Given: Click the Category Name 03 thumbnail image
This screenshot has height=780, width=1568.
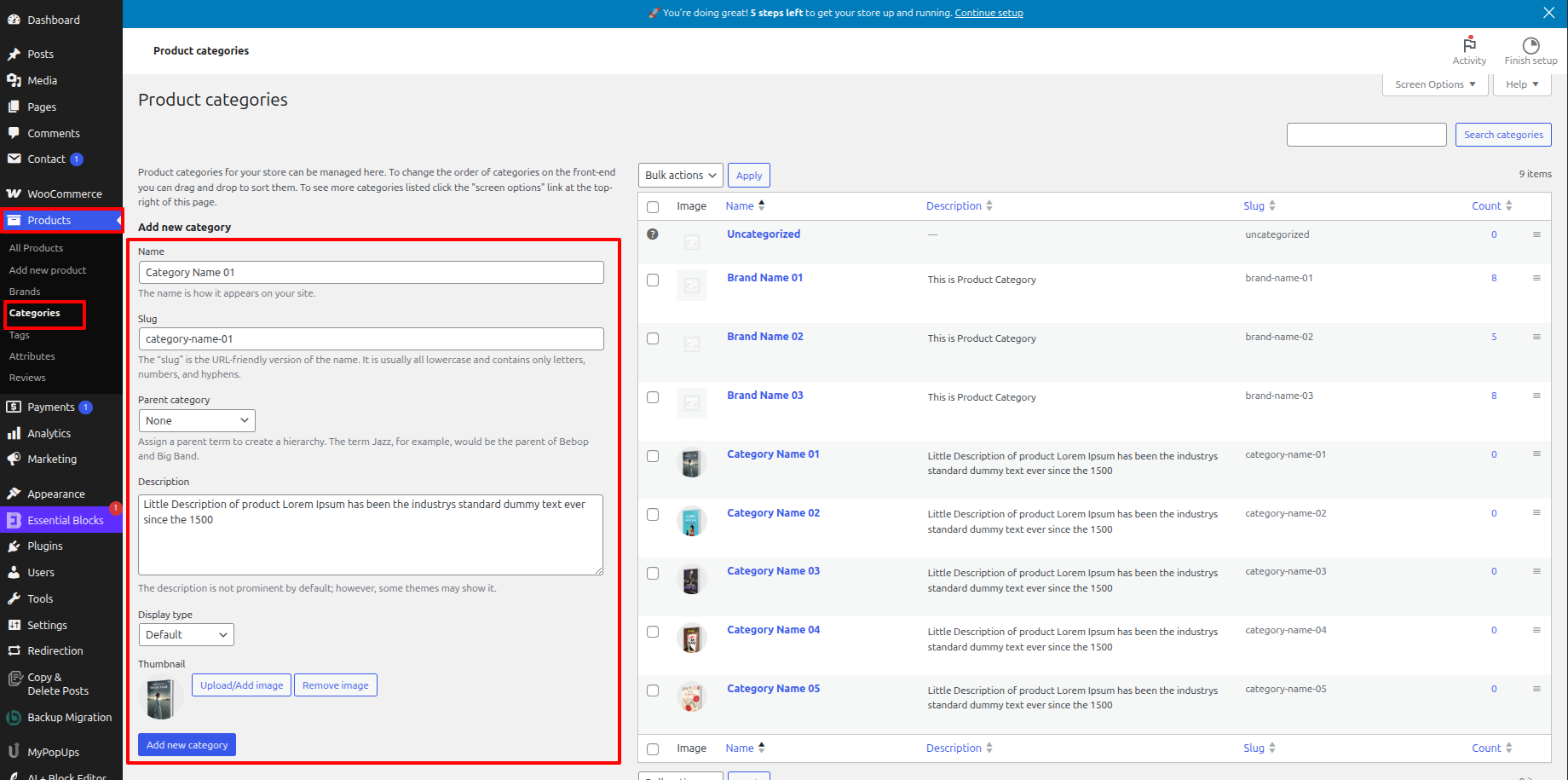Looking at the screenshot, I should pyautogui.click(x=691, y=580).
